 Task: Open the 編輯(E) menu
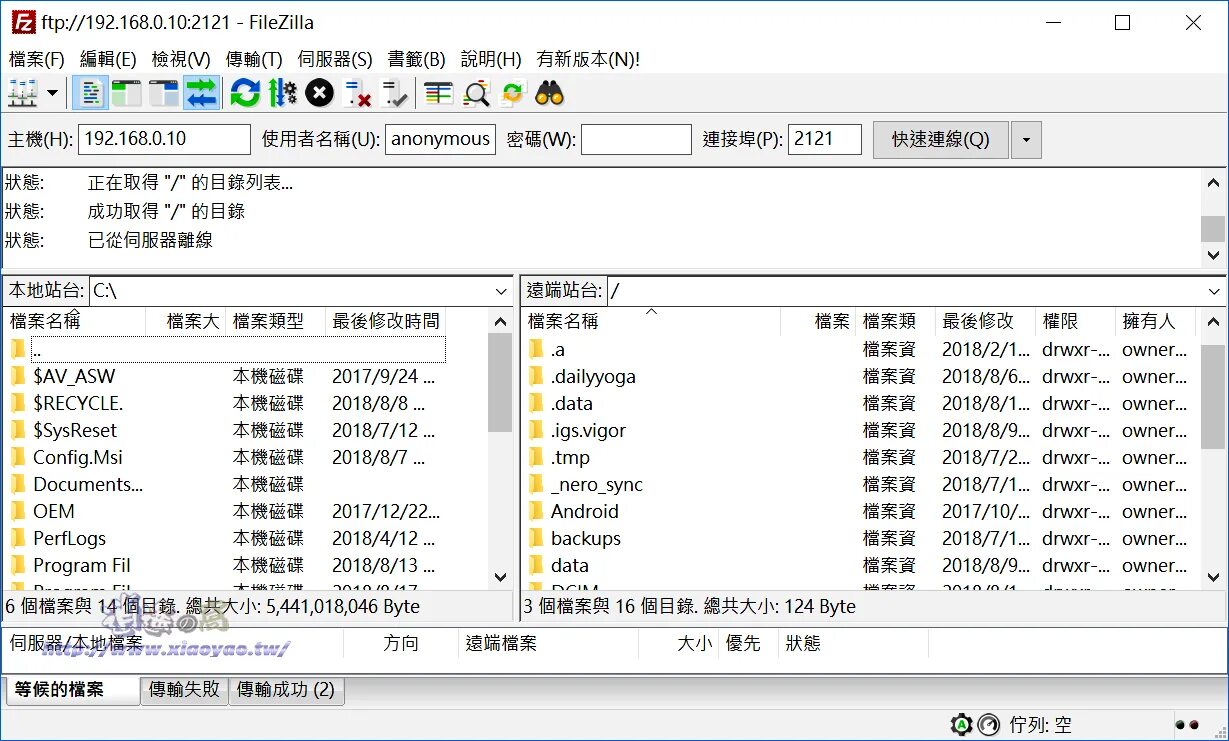[108, 59]
